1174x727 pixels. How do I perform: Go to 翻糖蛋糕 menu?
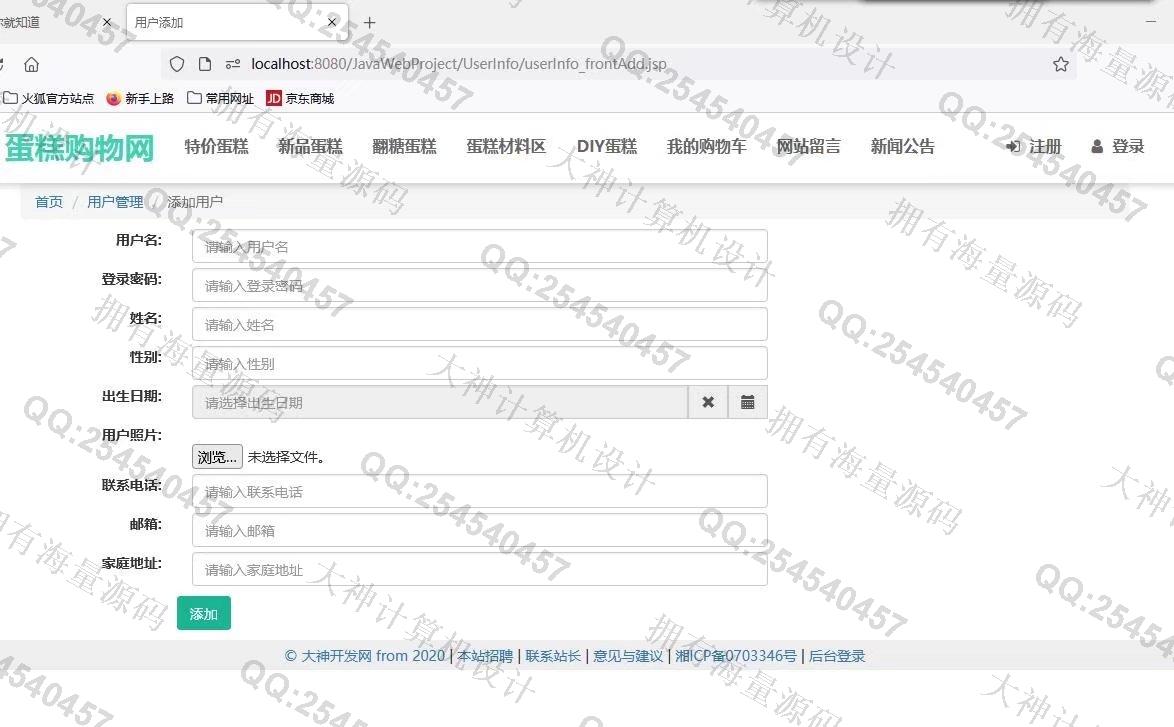(404, 147)
